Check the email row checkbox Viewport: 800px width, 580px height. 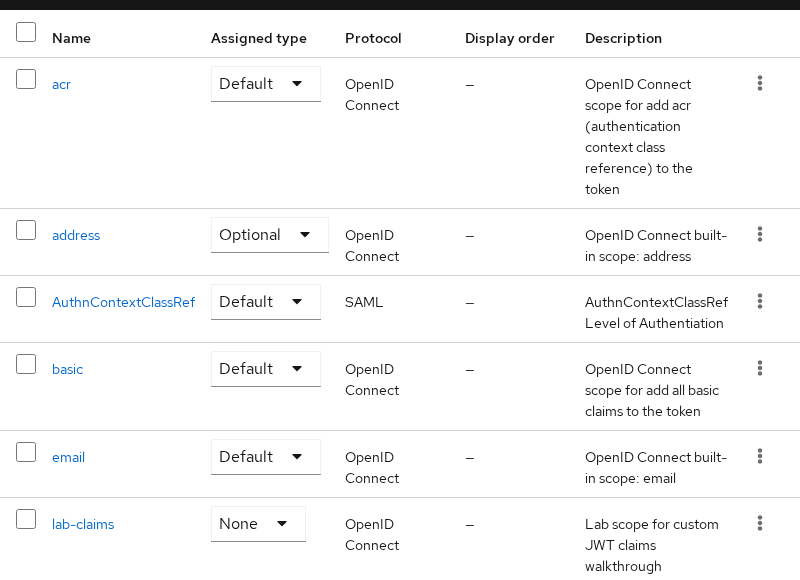26,452
